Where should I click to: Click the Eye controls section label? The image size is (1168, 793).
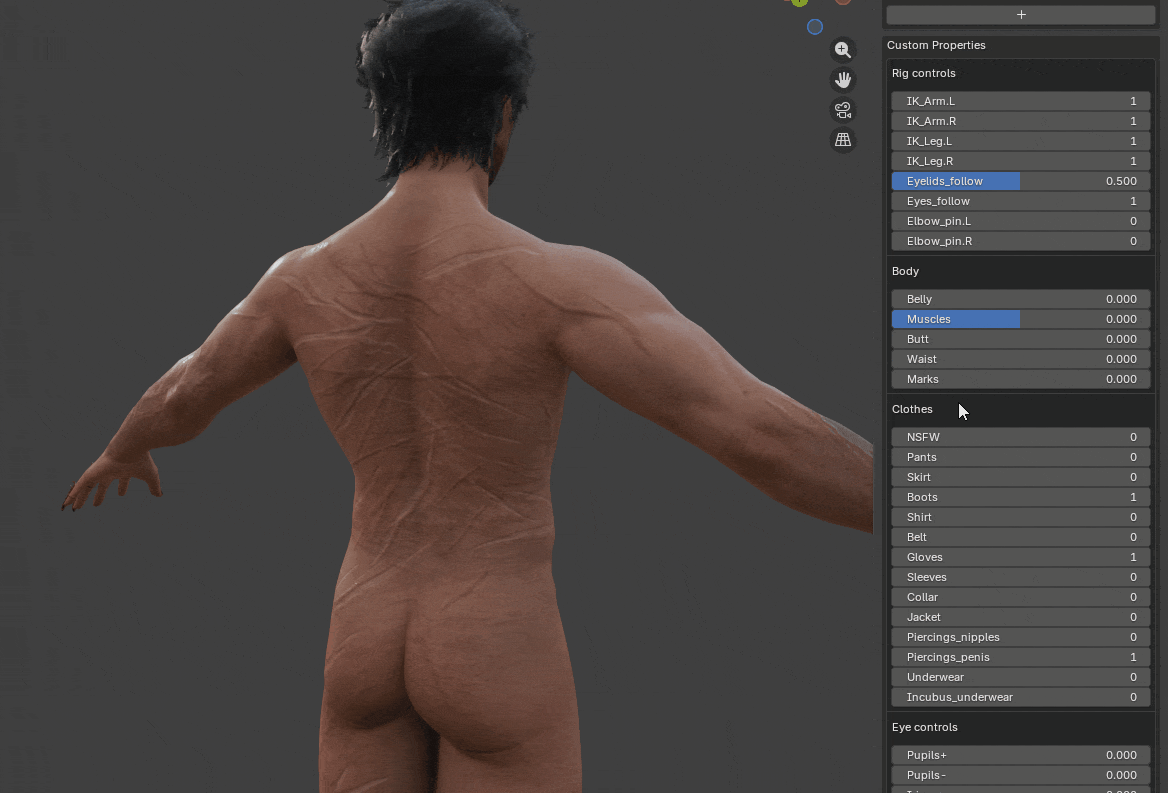(x=924, y=727)
